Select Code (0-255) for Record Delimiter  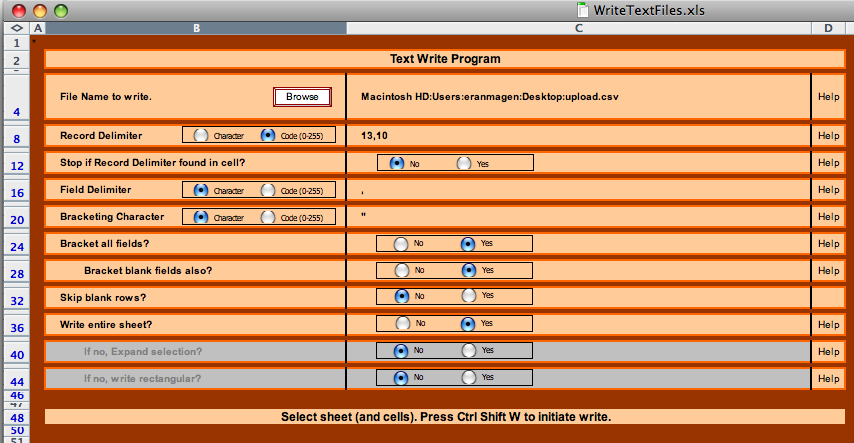pos(268,135)
